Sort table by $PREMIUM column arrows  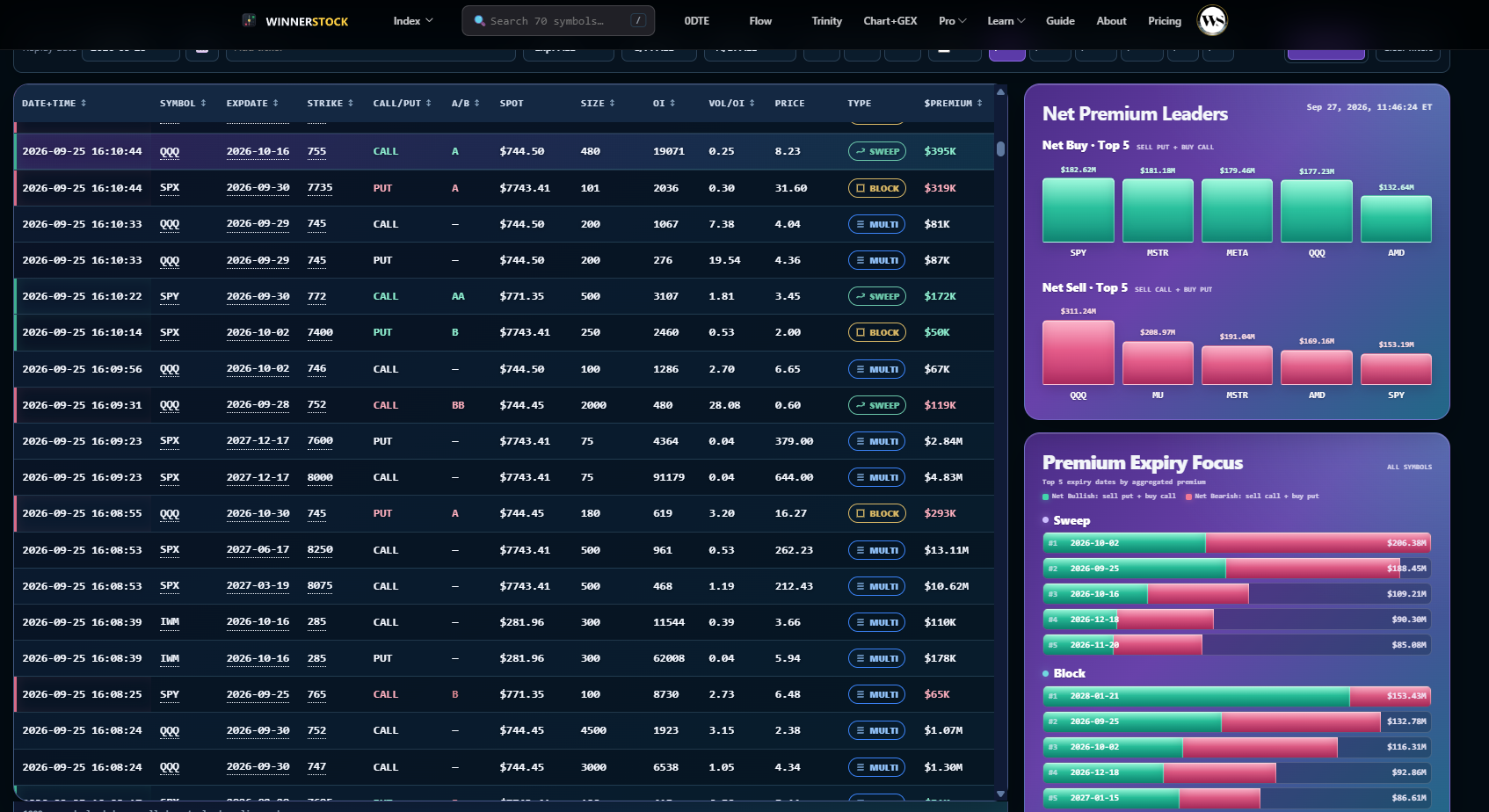[x=979, y=103]
